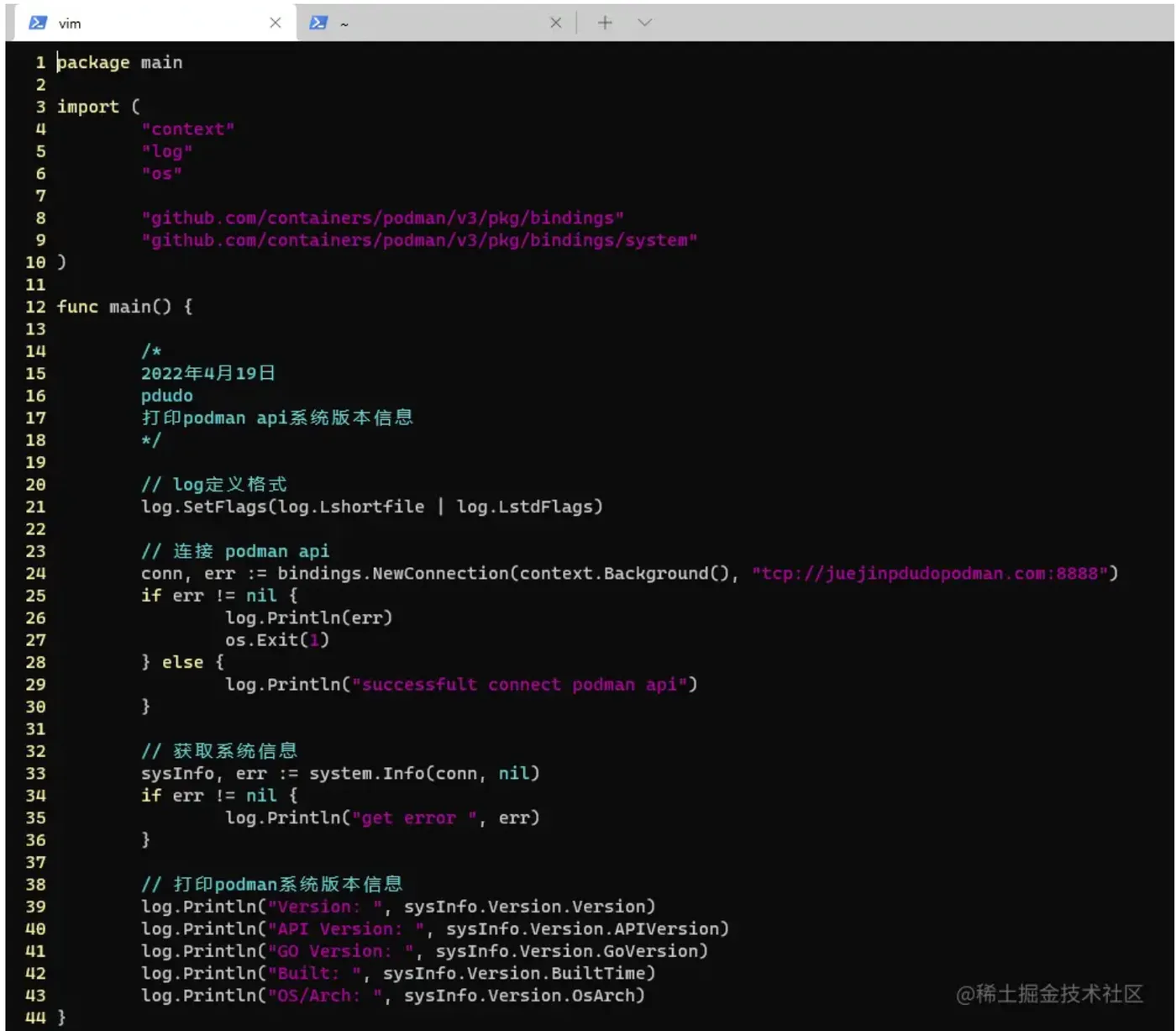This screenshot has width=1176, height=1031.
Task: Click the "log" import string
Action: click(167, 151)
